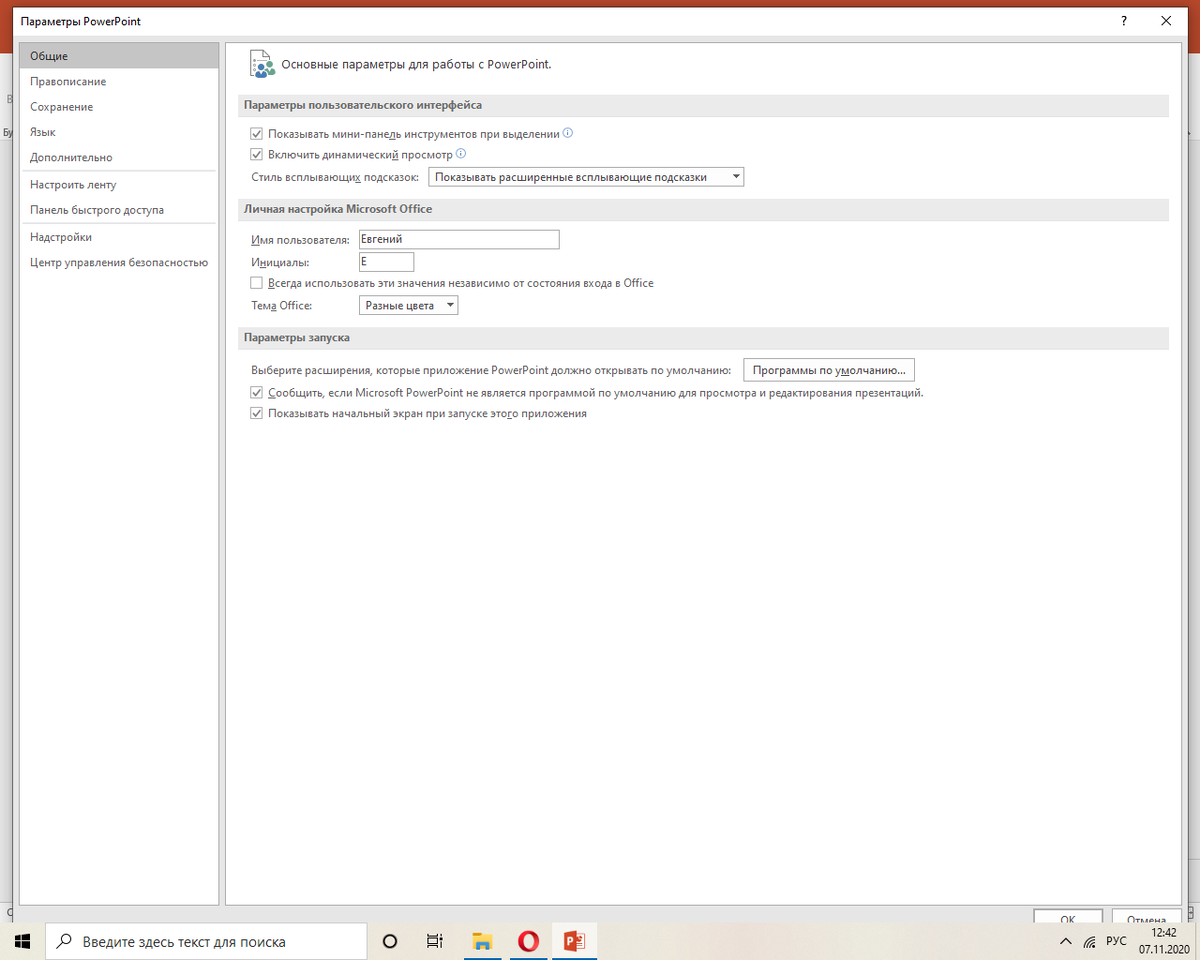
Task: Toggle show mini-toolbar on selection checkbox
Action: coord(257,133)
